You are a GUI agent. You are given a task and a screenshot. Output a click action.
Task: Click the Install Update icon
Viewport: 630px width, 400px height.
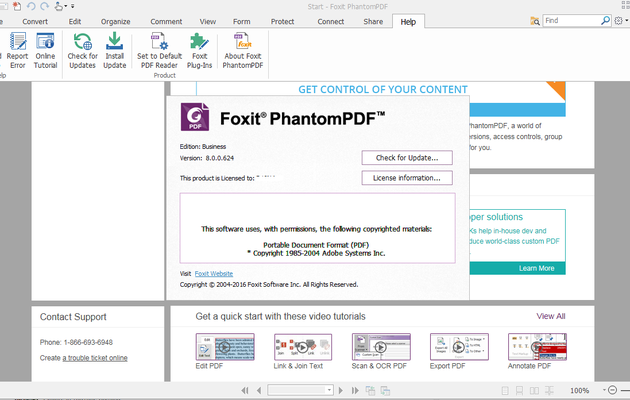pyautogui.click(x=115, y=50)
